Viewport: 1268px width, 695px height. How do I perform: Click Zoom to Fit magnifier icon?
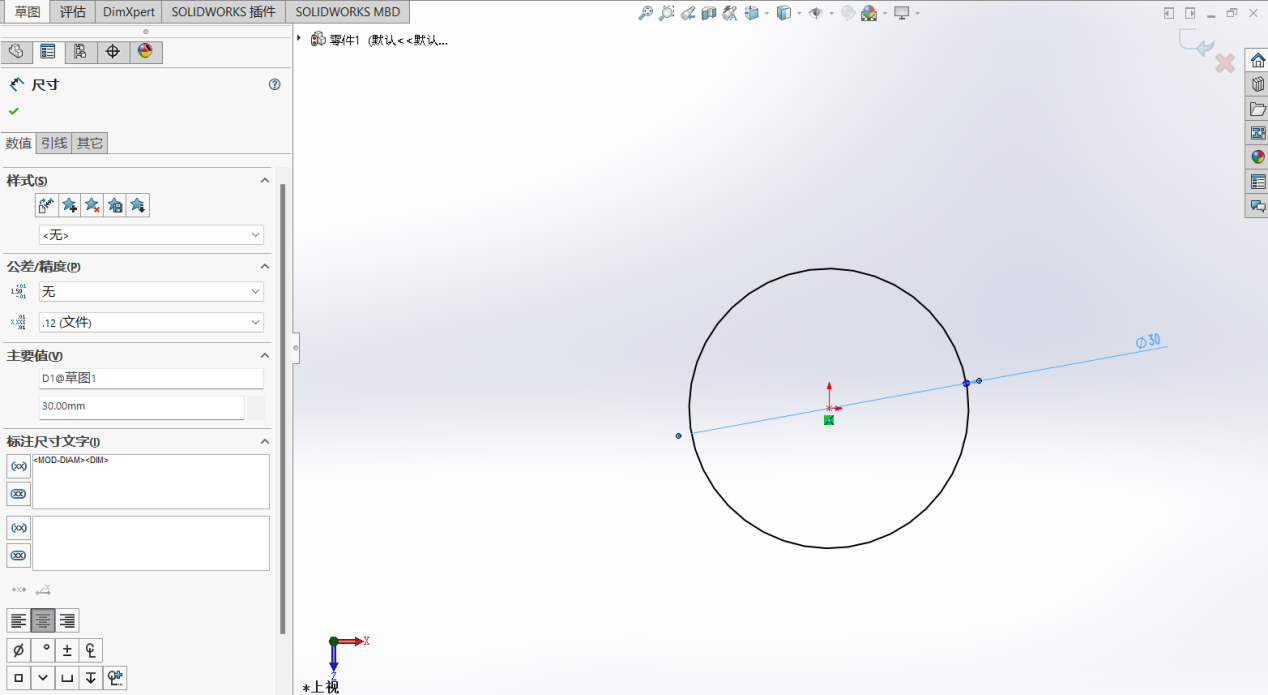tap(645, 13)
